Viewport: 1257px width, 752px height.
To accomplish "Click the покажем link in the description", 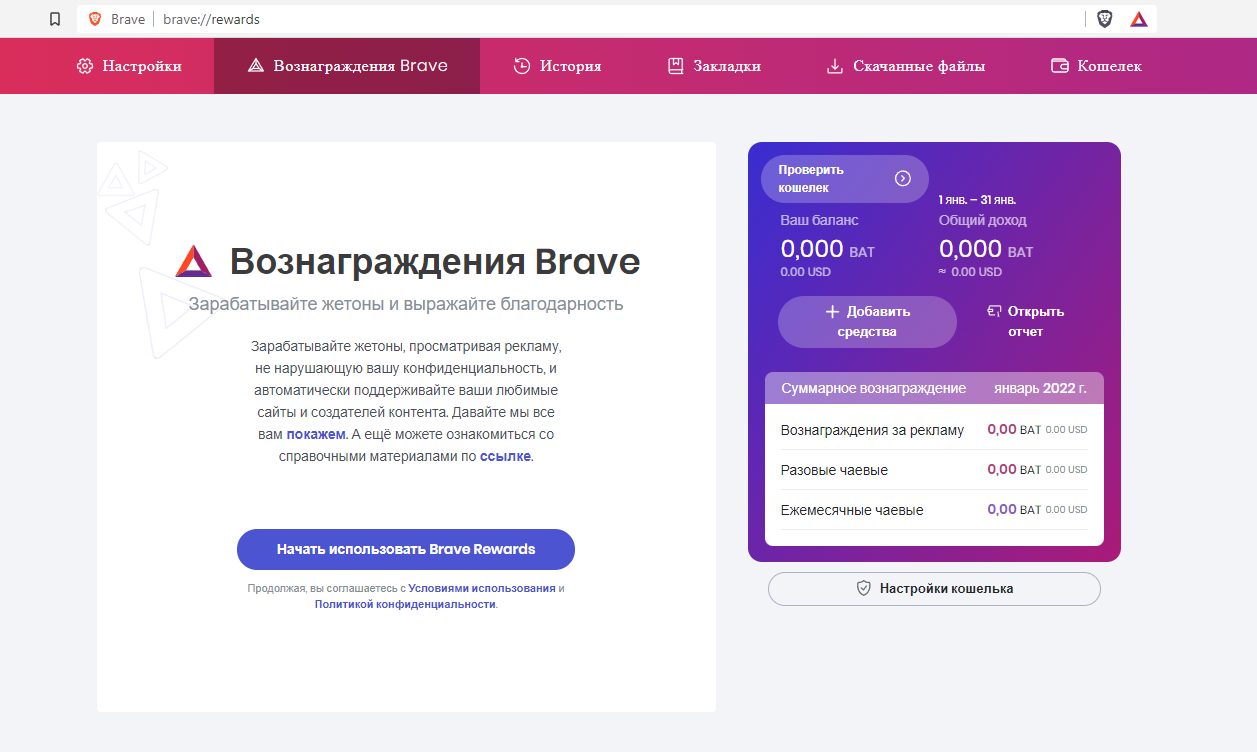I will point(316,434).
